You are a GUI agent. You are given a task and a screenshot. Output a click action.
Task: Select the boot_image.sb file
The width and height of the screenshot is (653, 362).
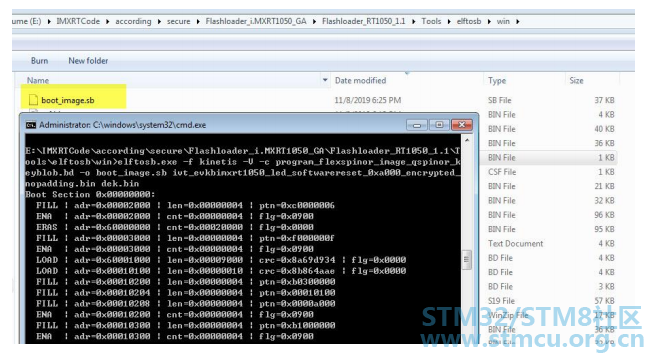(67, 100)
